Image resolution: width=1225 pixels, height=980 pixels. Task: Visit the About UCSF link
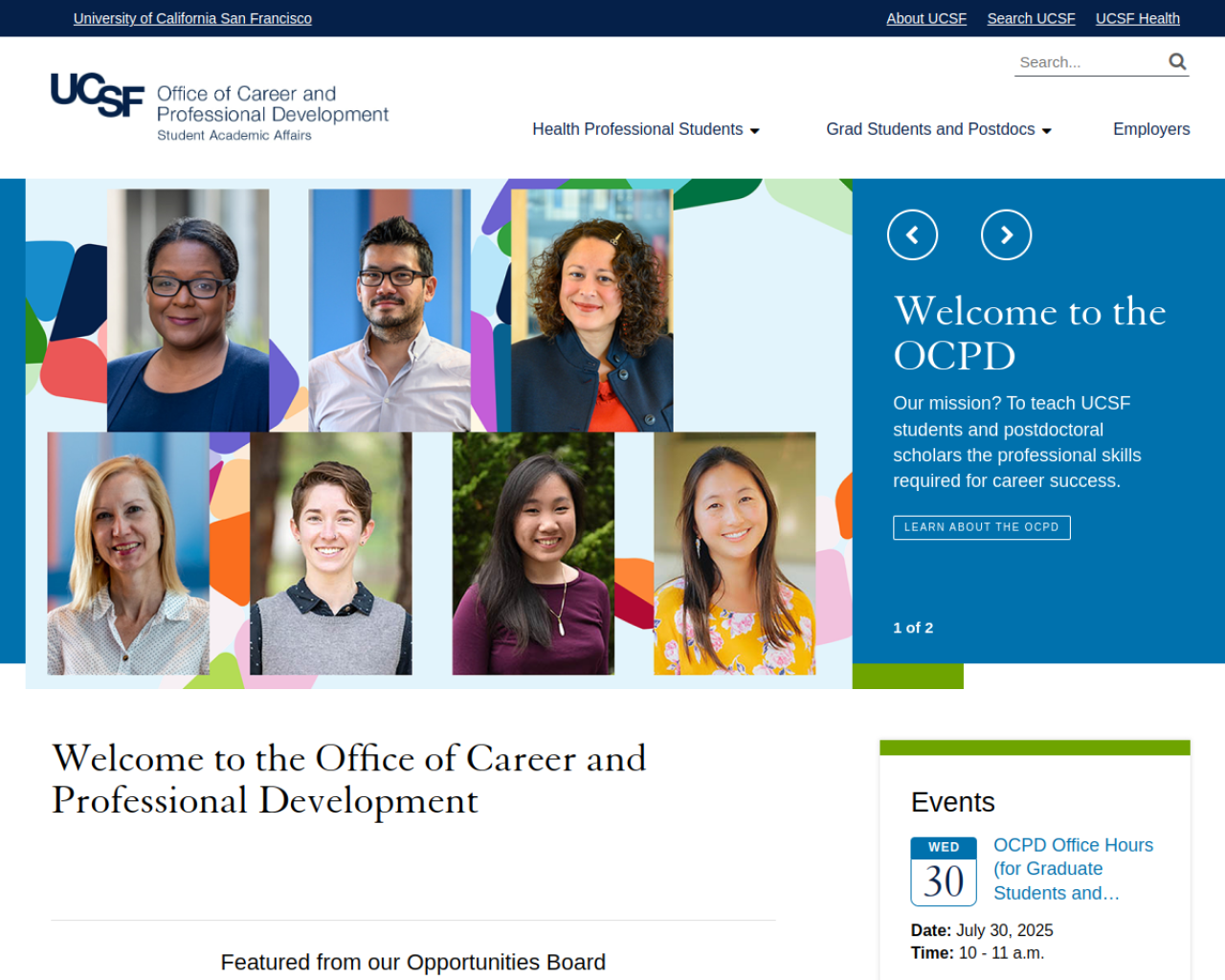[926, 18]
